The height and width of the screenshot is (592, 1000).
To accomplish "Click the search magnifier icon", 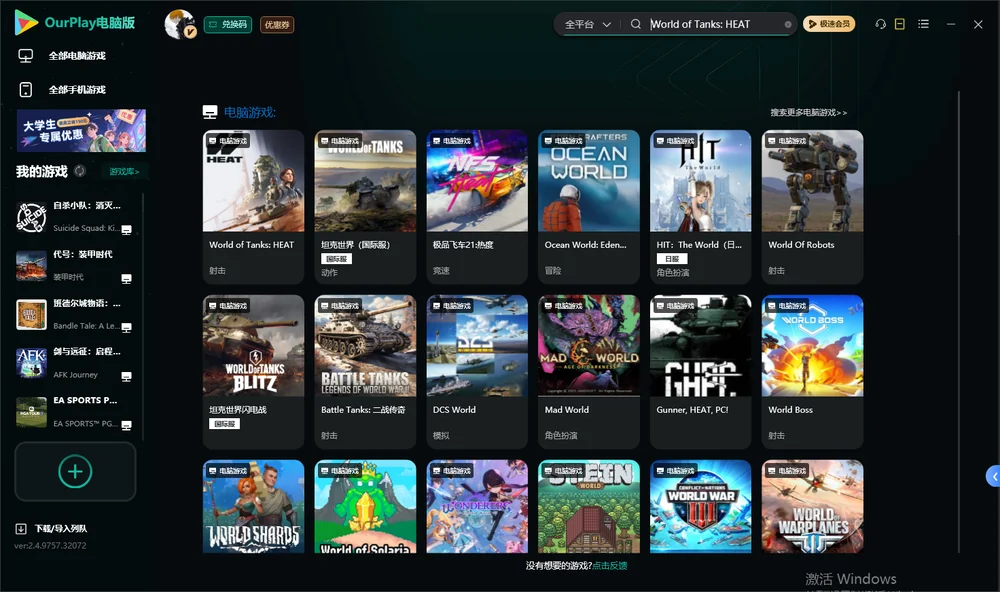I will pyautogui.click(x=636, y=24).
